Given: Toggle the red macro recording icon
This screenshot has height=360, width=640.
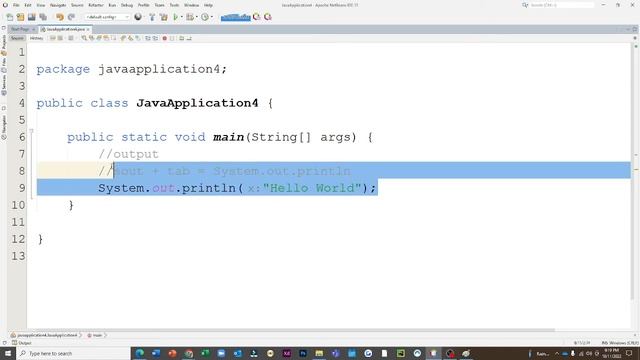Looking at the screenshot, I should click(x=165, y=38).
